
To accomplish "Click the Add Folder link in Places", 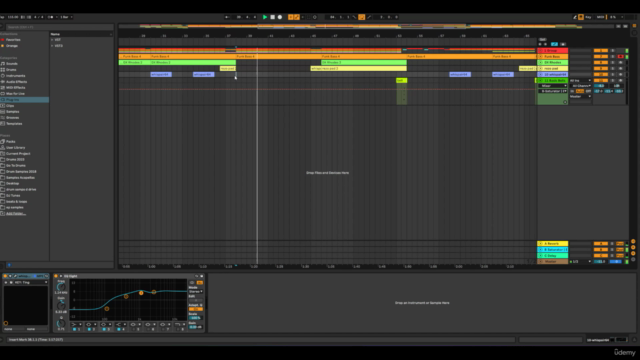I will tap(16, 213).
